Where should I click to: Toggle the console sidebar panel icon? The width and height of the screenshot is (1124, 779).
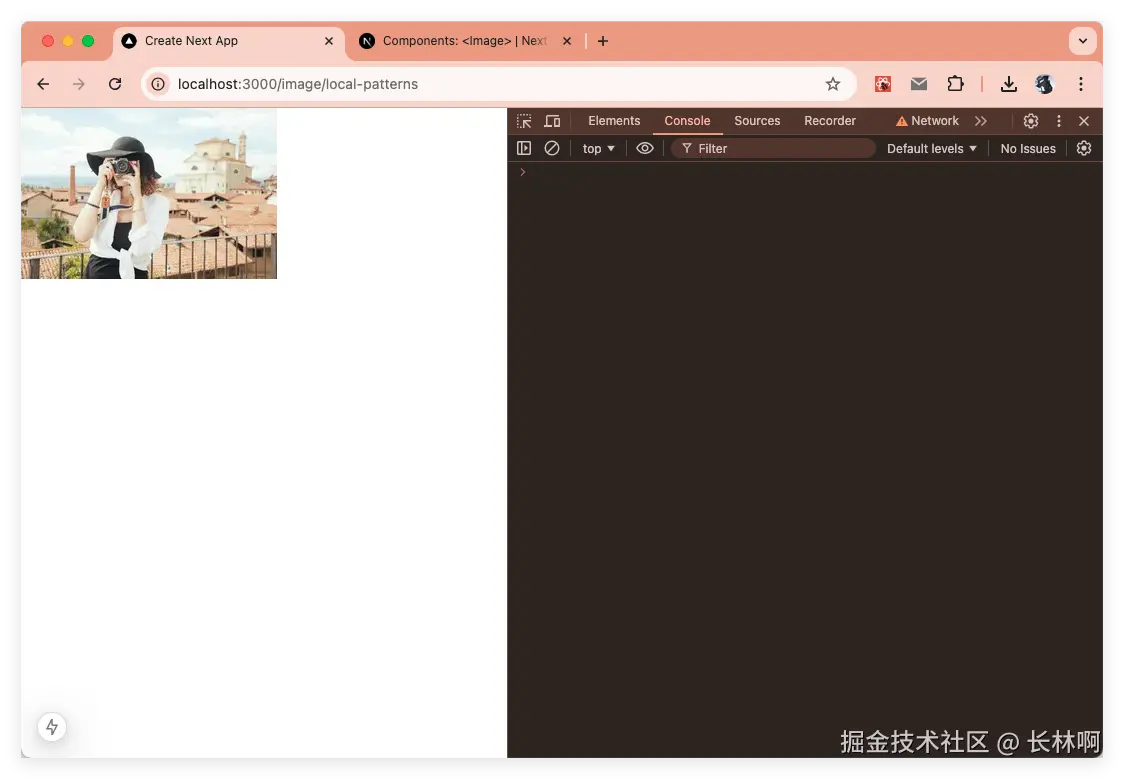pyautogui.click(x=524, y=148)
